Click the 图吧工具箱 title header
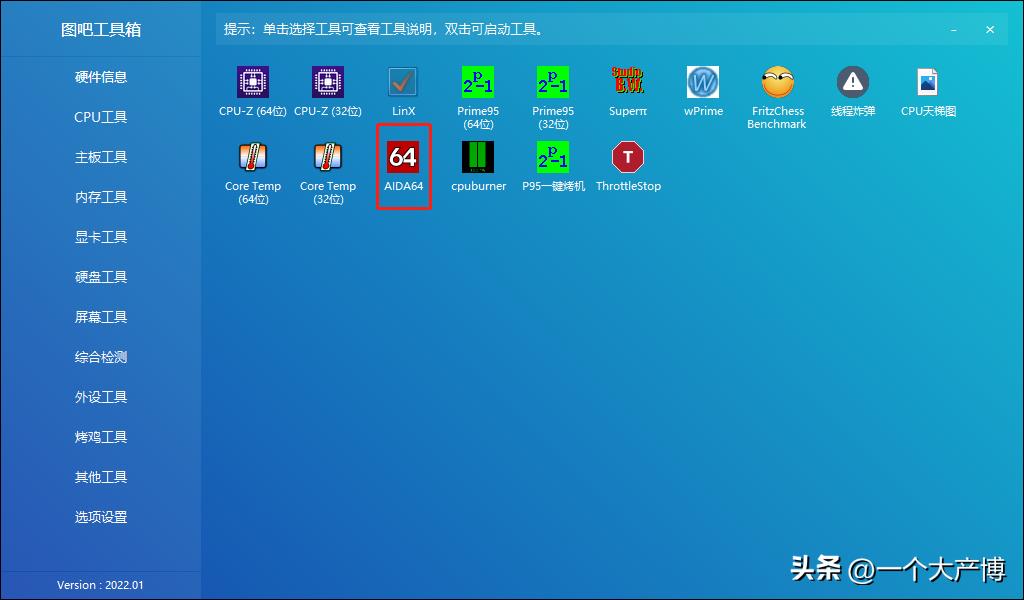Viewport: 1024px width, 600px height. [x=101, y=29]
